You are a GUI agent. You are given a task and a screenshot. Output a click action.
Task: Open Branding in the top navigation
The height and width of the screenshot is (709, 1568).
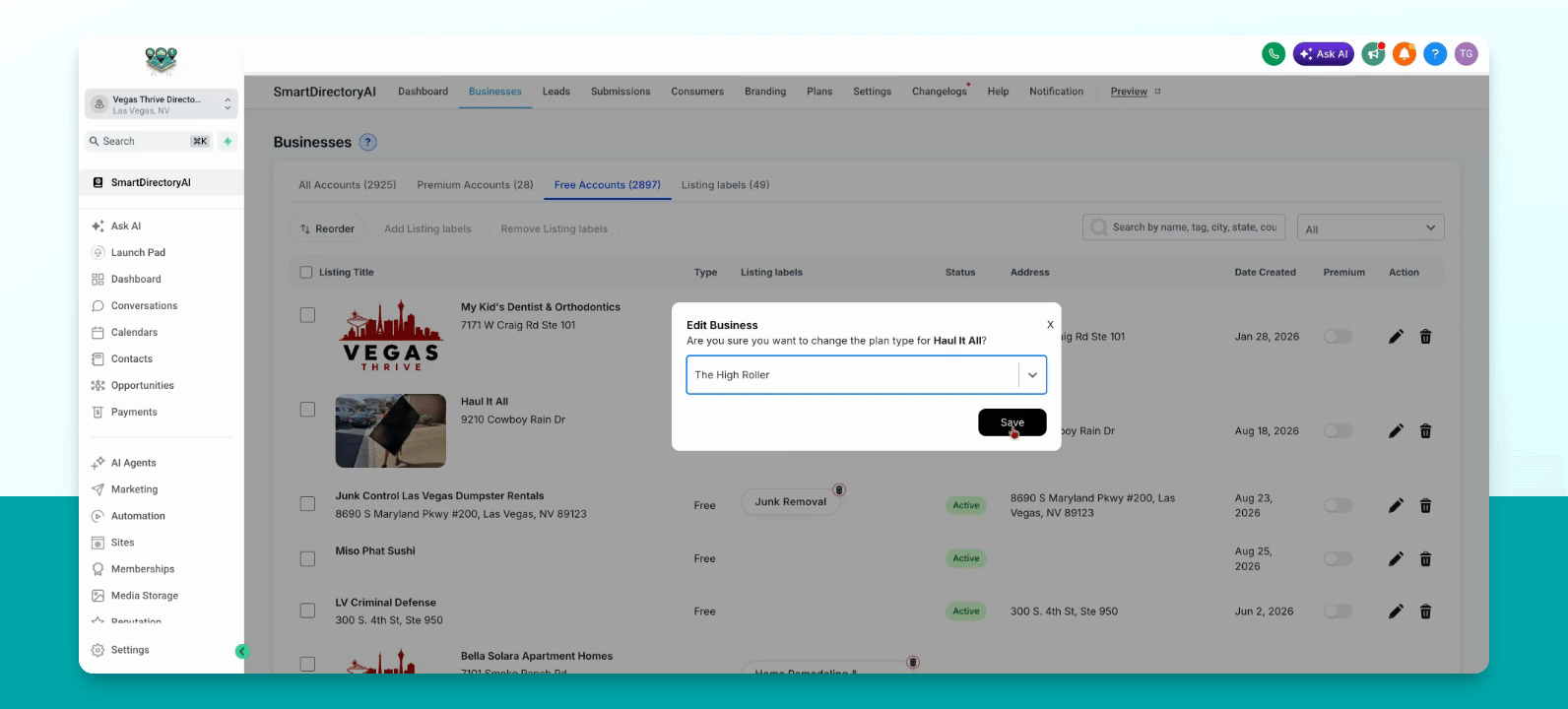pos(765,92)
